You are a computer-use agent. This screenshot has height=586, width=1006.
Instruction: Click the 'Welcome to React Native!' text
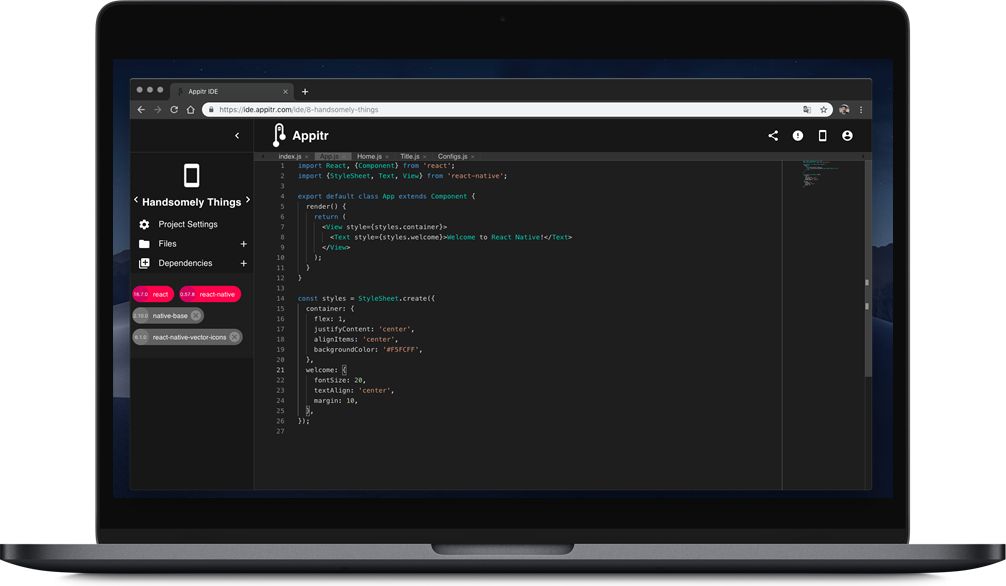pyautogui.click(x=494, y=237)
